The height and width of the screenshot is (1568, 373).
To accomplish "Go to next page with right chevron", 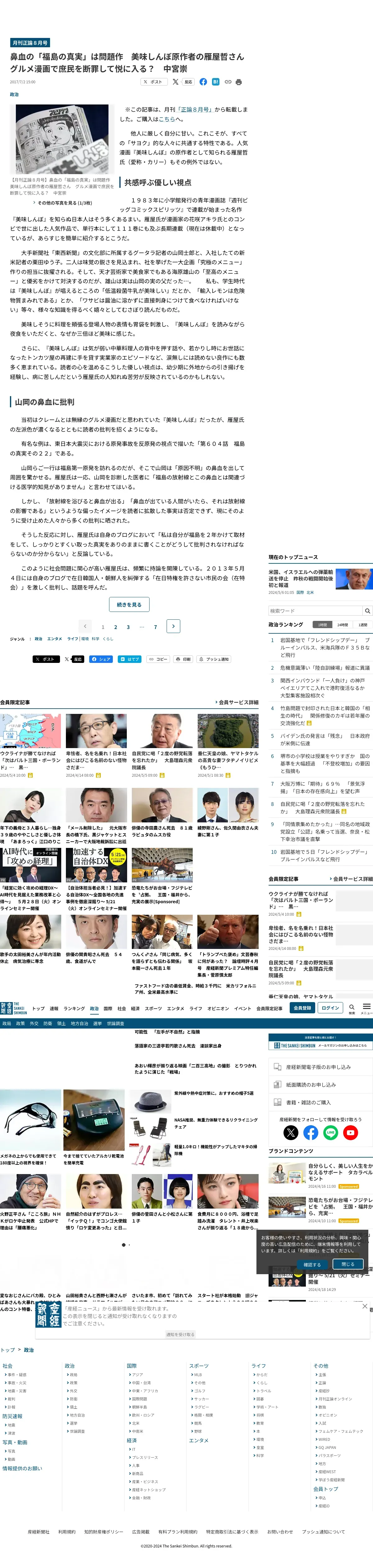I will (173, 626).
